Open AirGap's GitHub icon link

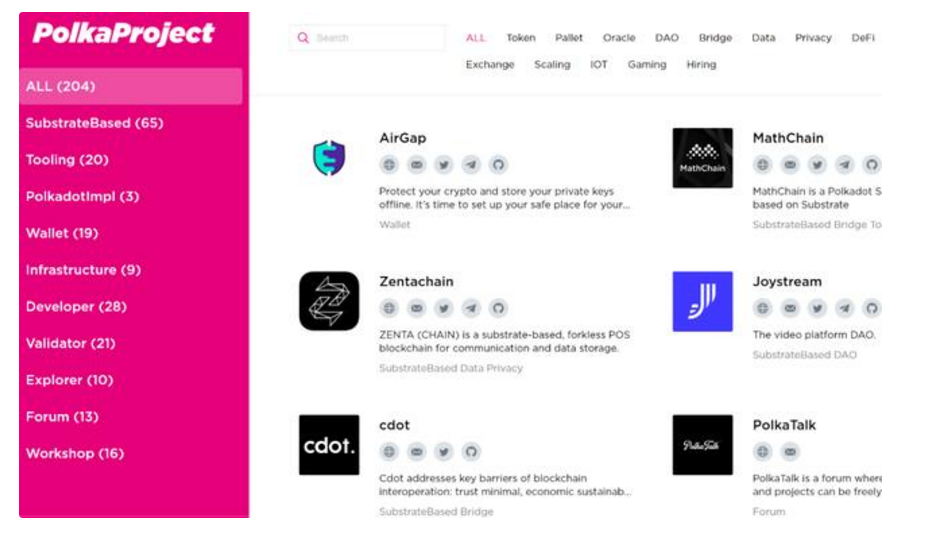coord(498,165)
